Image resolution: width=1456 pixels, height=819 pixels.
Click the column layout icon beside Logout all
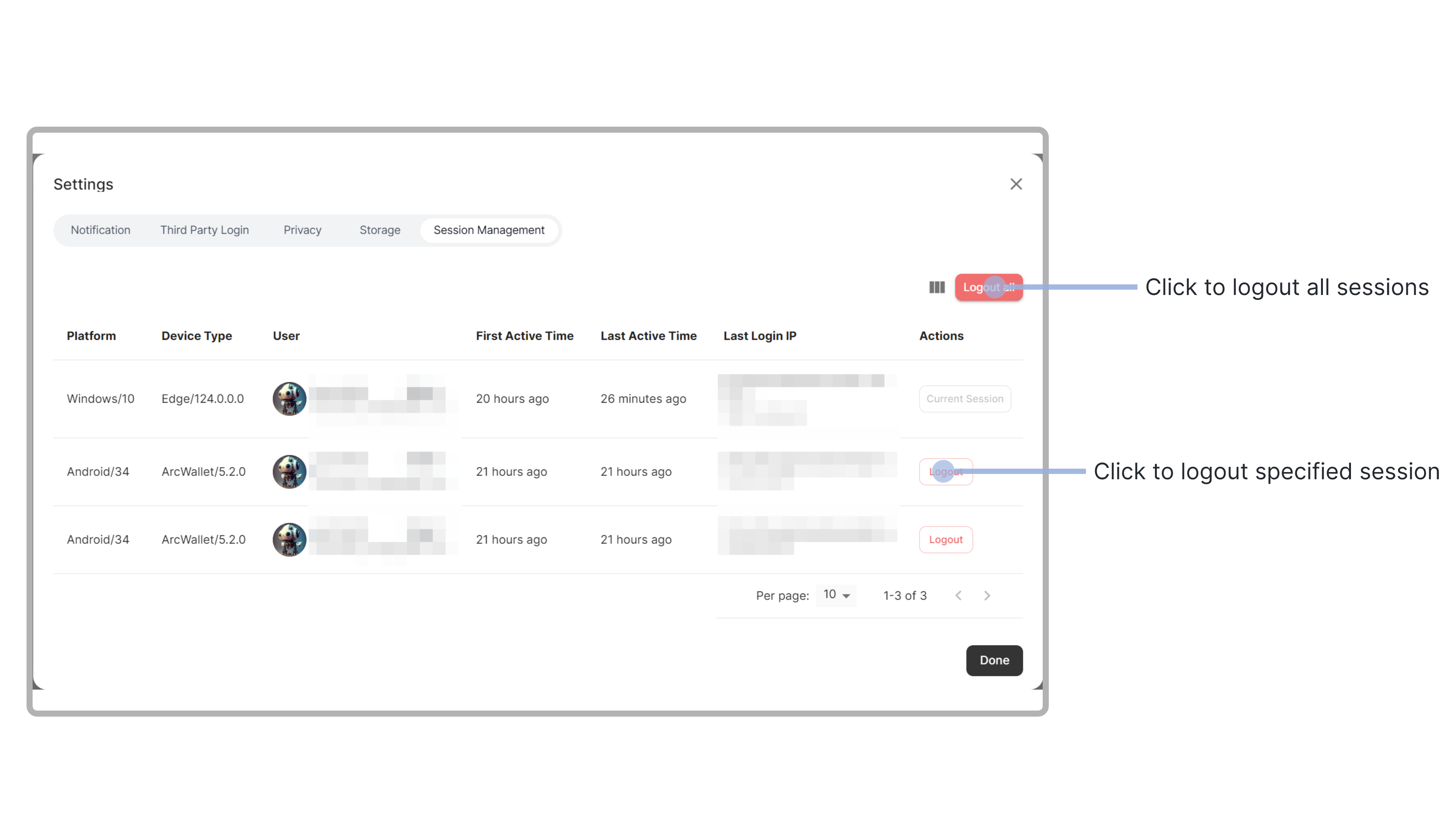pos(937,287)
